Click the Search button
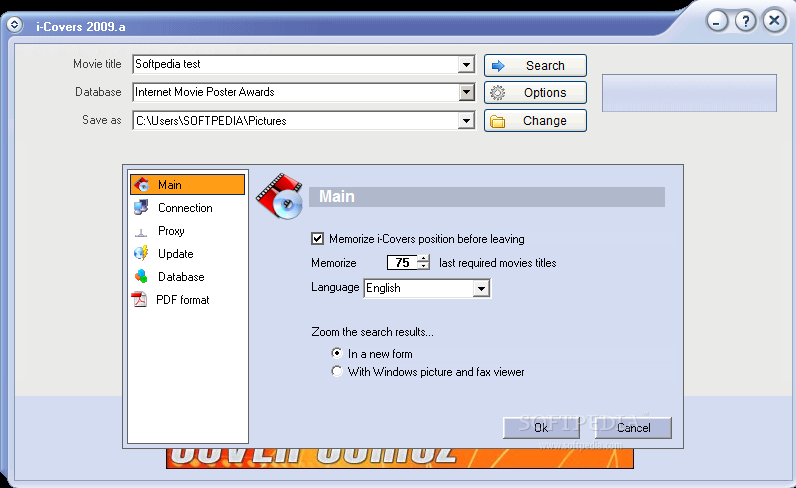Viewport: 796px width, 488px height. click(535, 66)
